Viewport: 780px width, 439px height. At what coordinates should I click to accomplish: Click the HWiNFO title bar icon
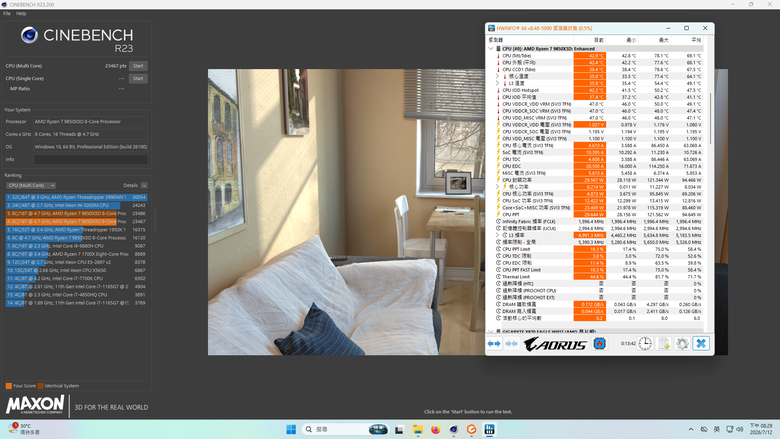coord(491,28)
